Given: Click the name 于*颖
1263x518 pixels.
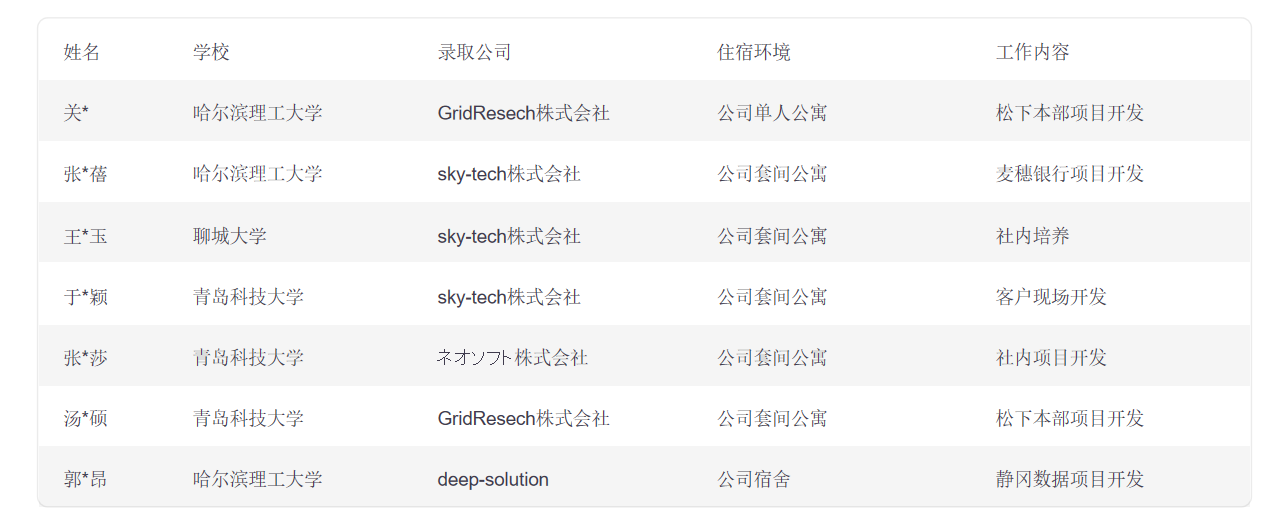Looking at the screenshot, I should click(85, 297).
